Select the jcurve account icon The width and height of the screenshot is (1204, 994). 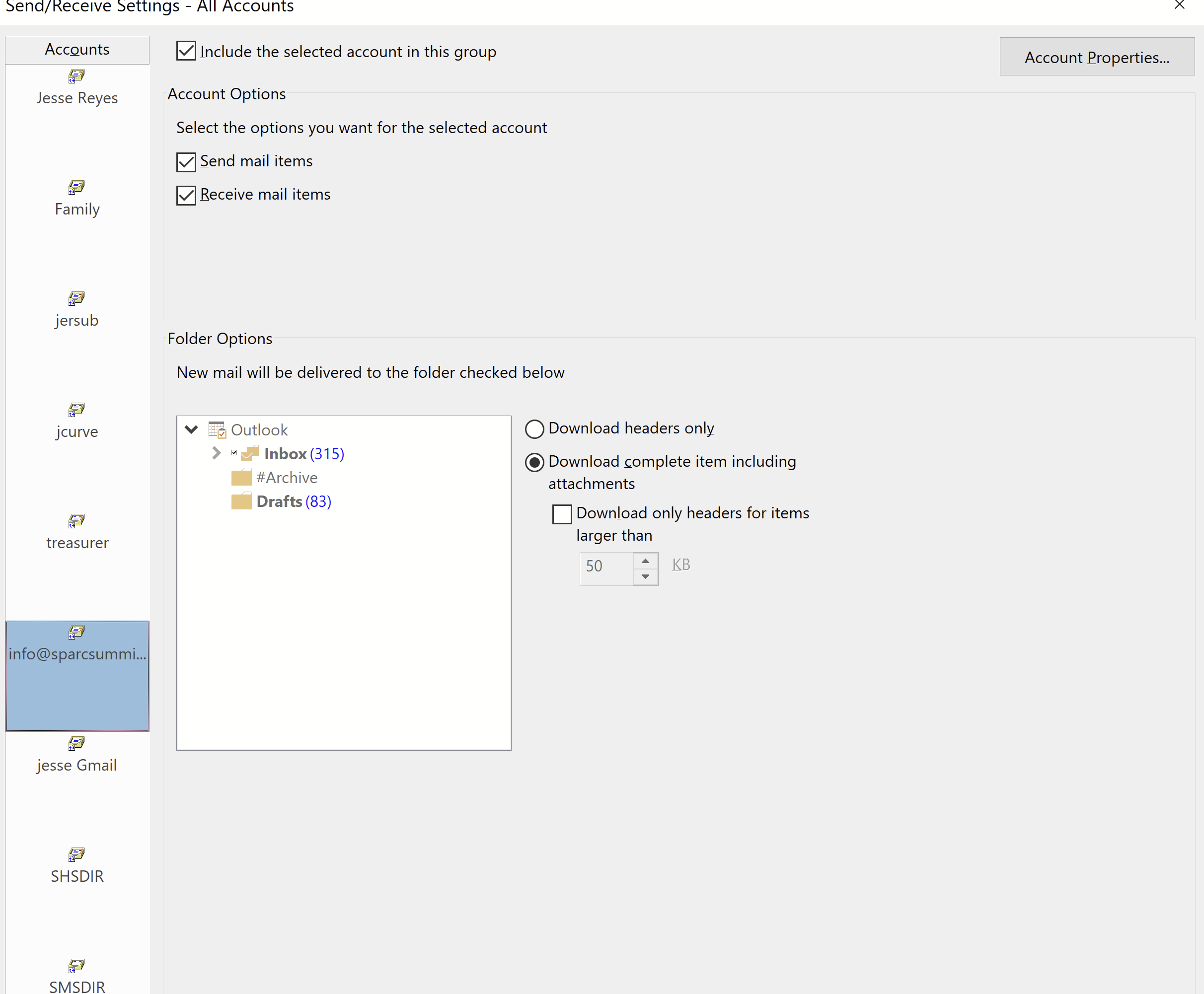coord(77,410)
